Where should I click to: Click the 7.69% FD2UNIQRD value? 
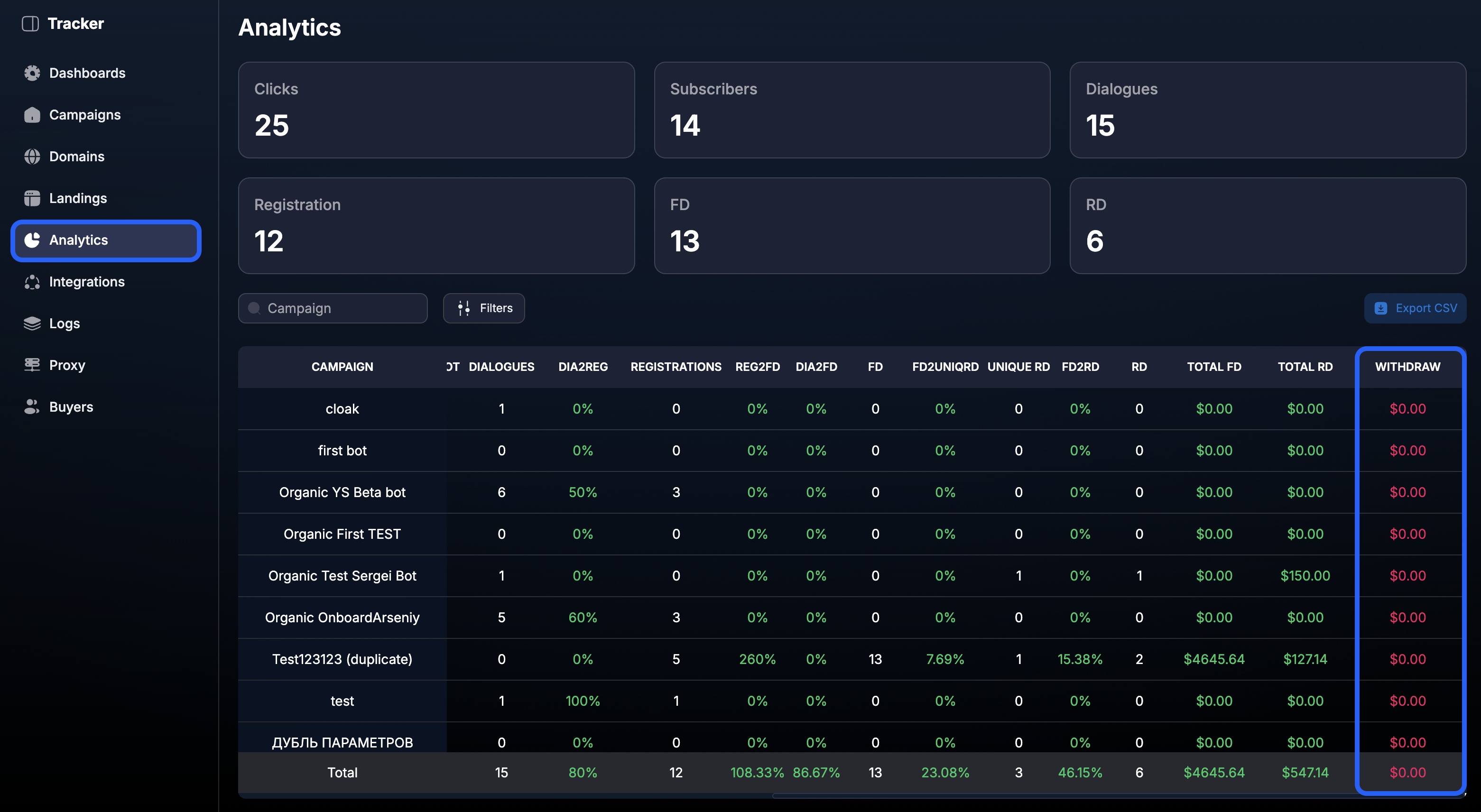tap(945, 659)
